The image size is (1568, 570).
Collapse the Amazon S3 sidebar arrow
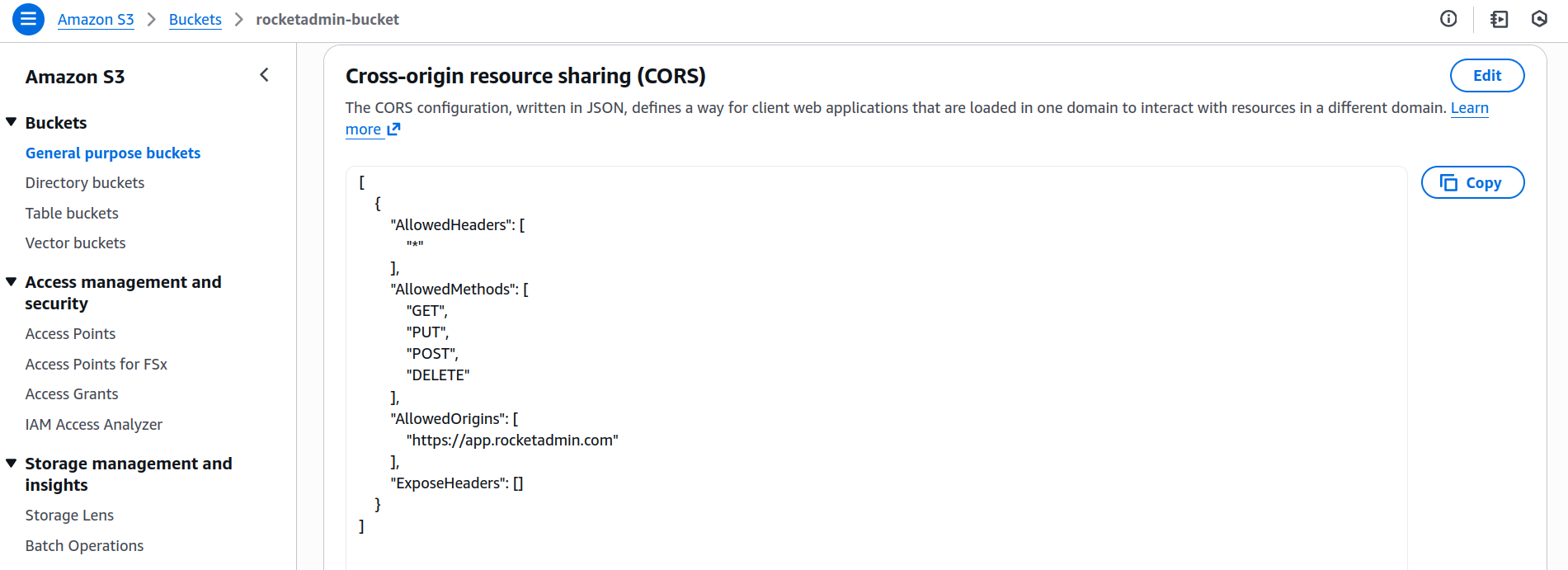pyautogui.click(x=264, y=75)
